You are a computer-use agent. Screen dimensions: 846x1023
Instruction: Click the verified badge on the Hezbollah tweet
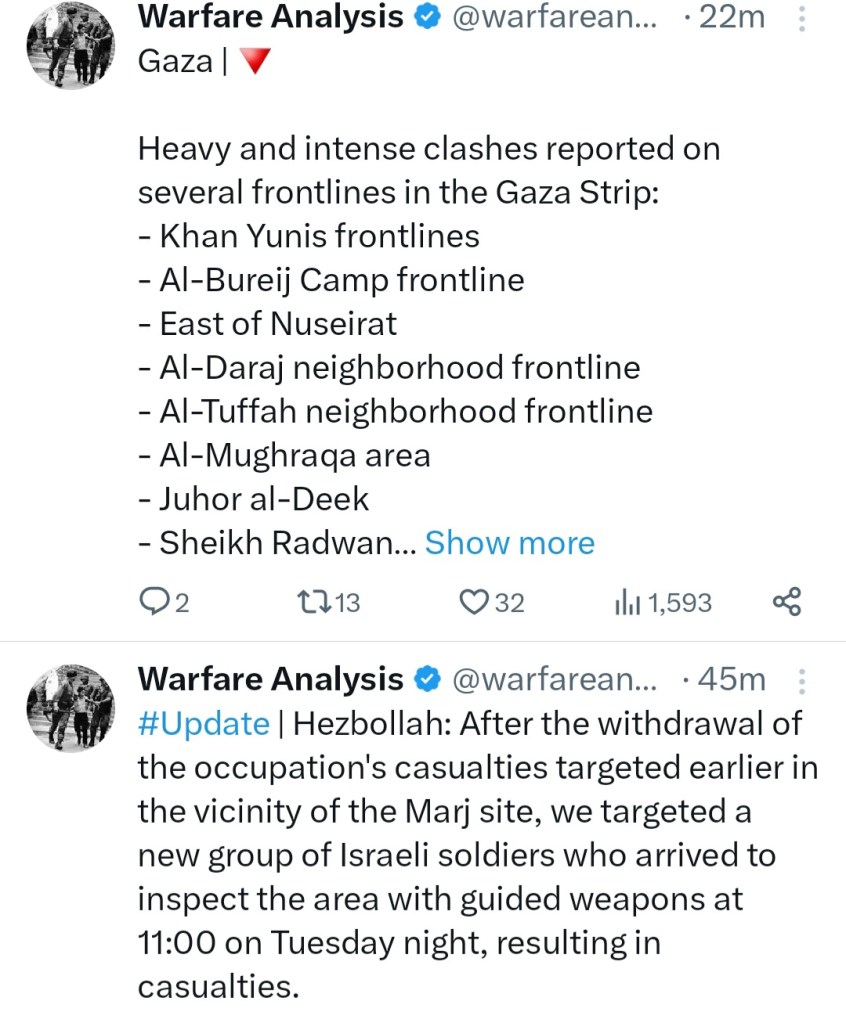click(x=427, y=680)
